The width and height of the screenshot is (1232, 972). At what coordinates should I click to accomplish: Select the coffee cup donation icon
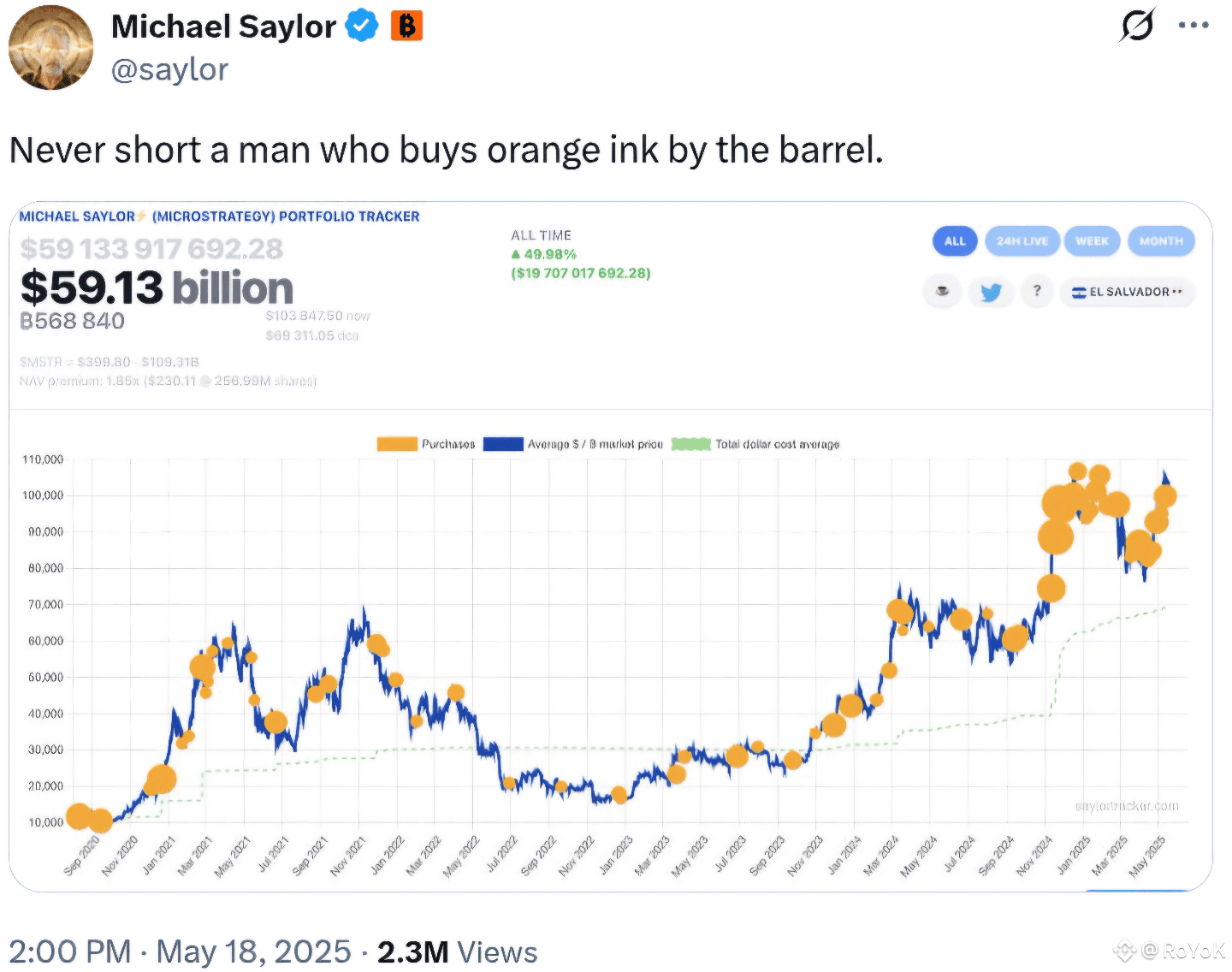point(942,291)
